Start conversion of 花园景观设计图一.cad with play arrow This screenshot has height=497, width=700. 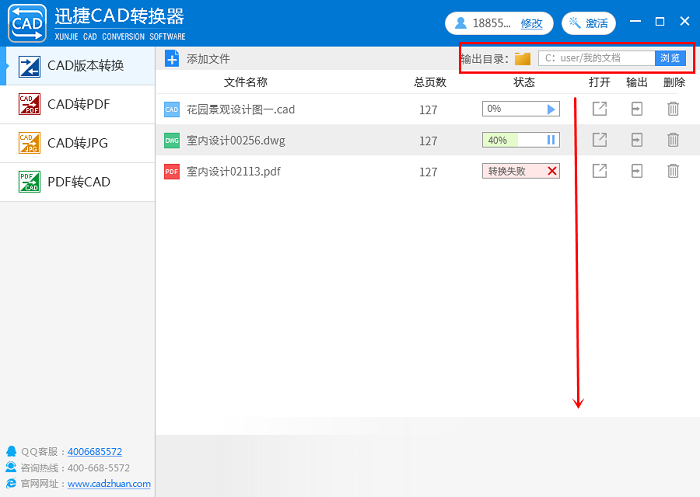(551, 109)
